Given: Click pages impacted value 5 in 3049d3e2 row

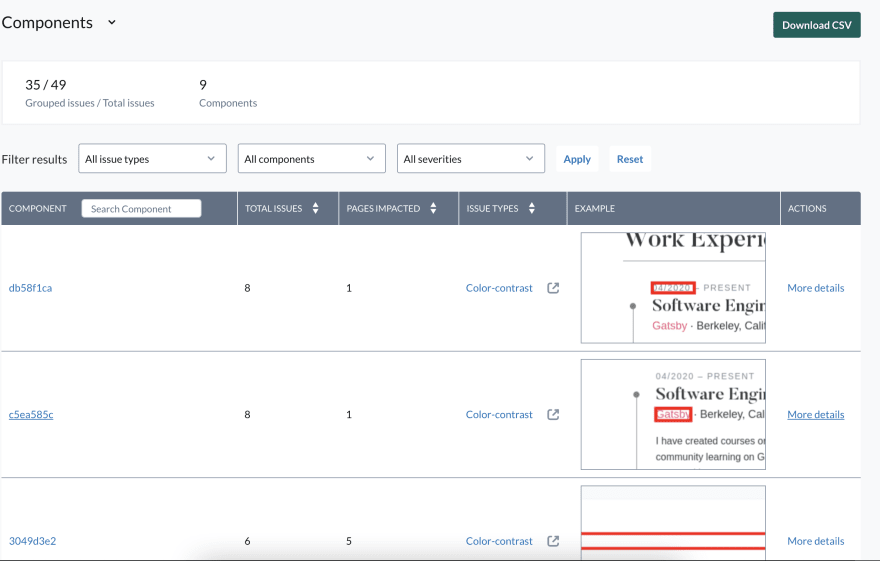Looking at the screenshot, I should click(349, 541).
